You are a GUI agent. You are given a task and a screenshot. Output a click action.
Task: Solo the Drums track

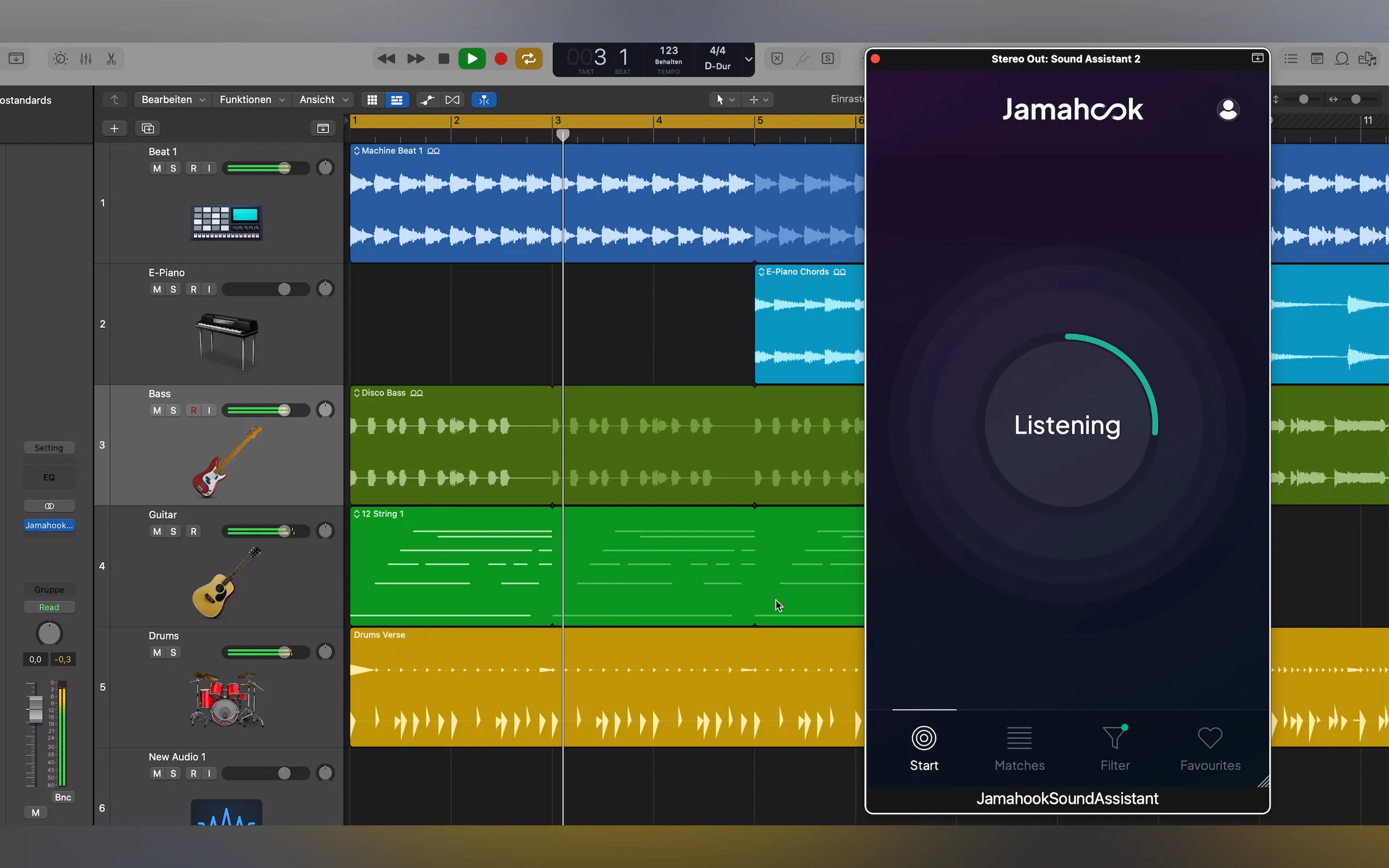coord(173,653)
